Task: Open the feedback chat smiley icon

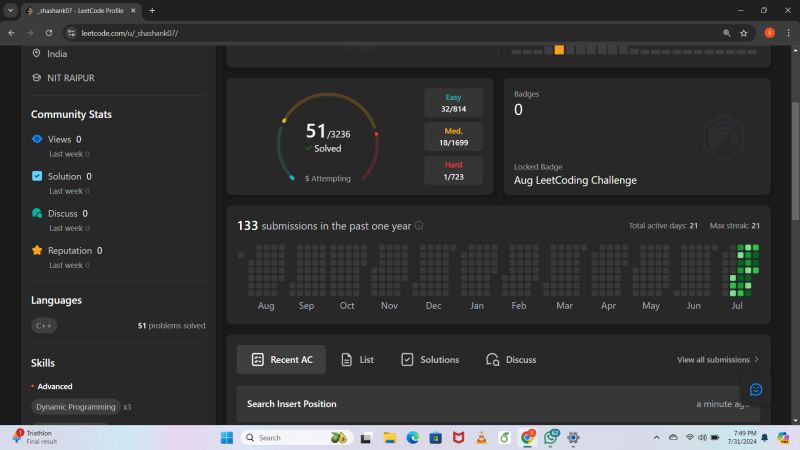Action: (756, 390)
